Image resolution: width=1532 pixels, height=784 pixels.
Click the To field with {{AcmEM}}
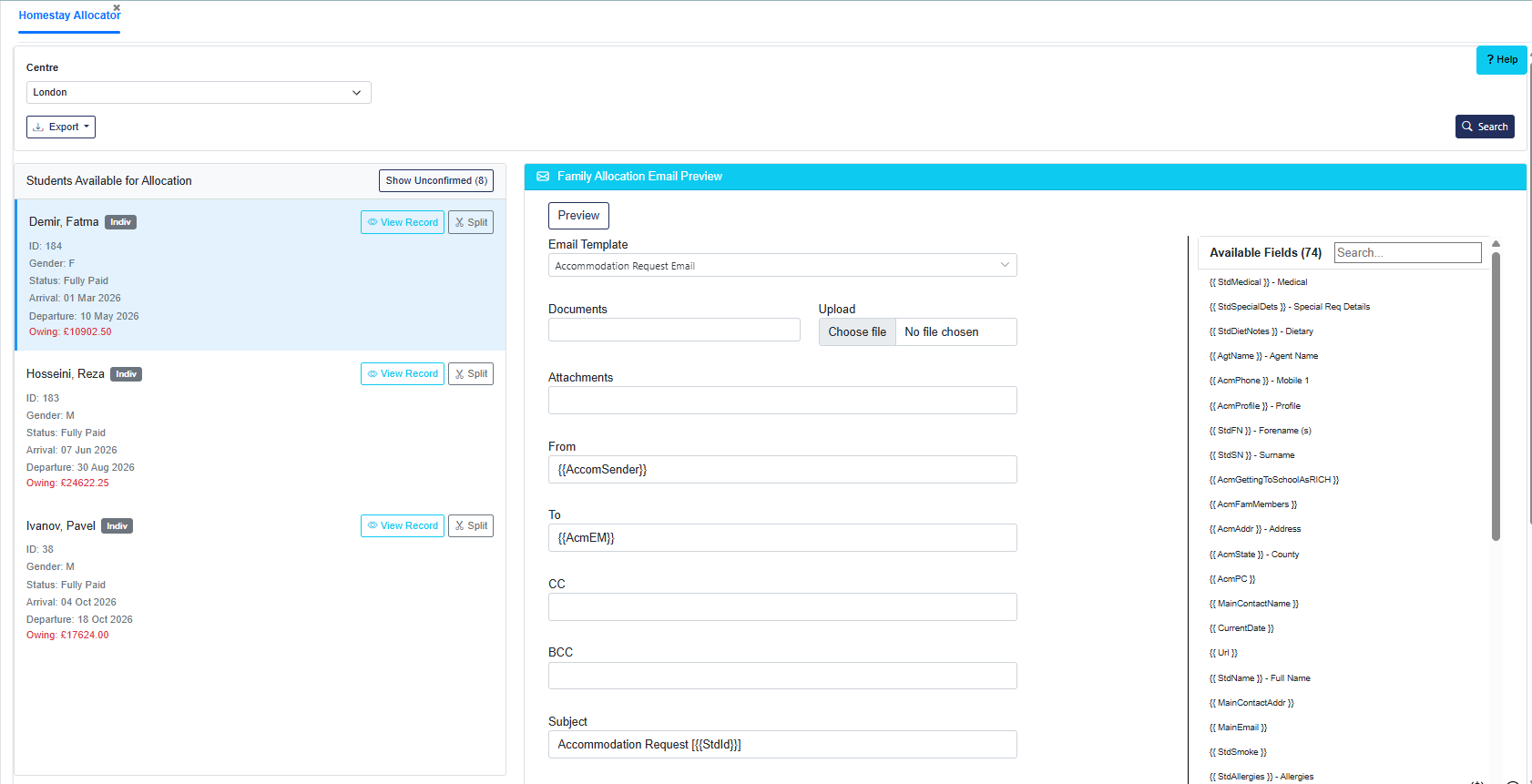782,538
